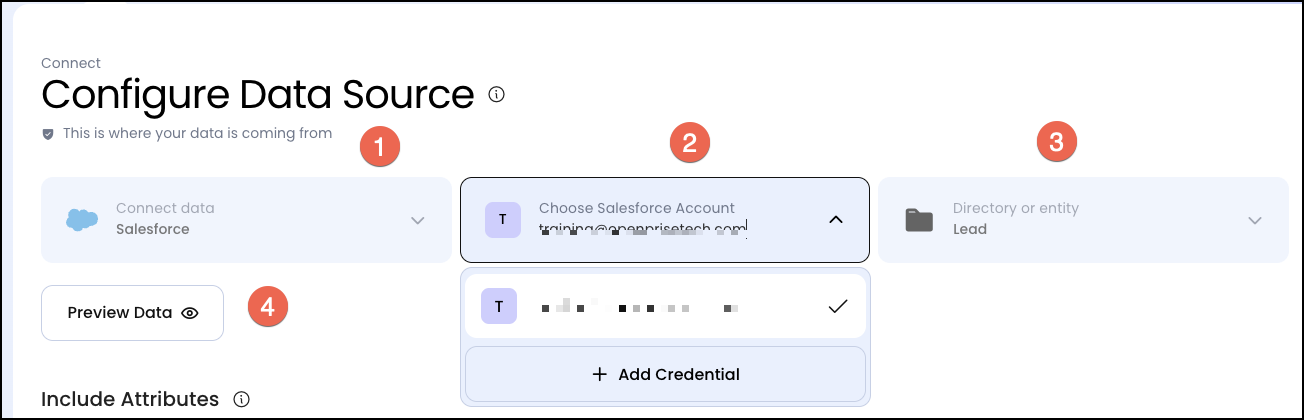Click the Salesforce cloud logo icon
Viewport: 1304px width, 420px height.
[x=81, y=220]
